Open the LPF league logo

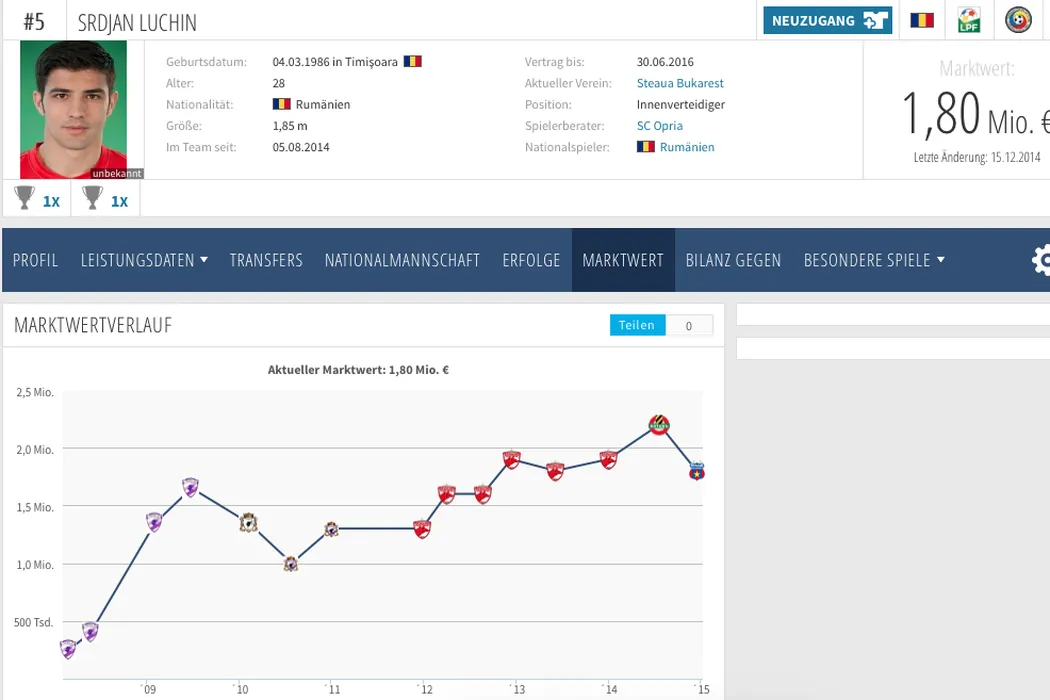[969, 20]
